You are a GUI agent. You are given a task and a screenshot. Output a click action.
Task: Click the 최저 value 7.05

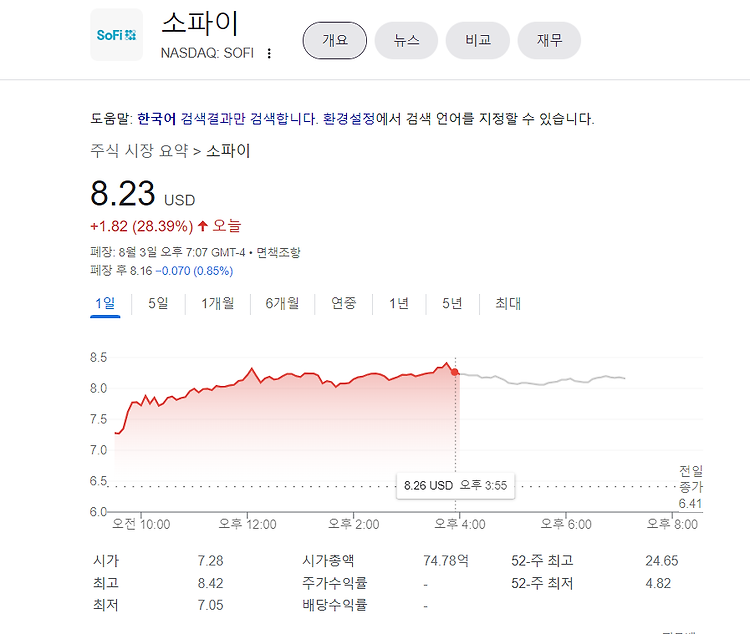210,605
